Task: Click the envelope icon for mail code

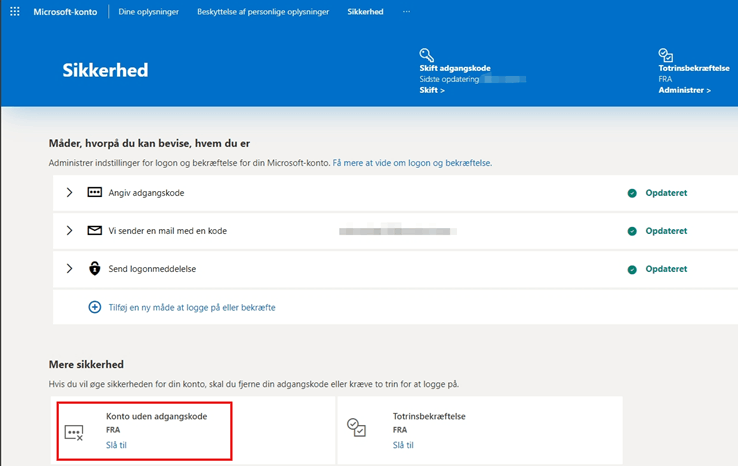Action: point(95,231)
